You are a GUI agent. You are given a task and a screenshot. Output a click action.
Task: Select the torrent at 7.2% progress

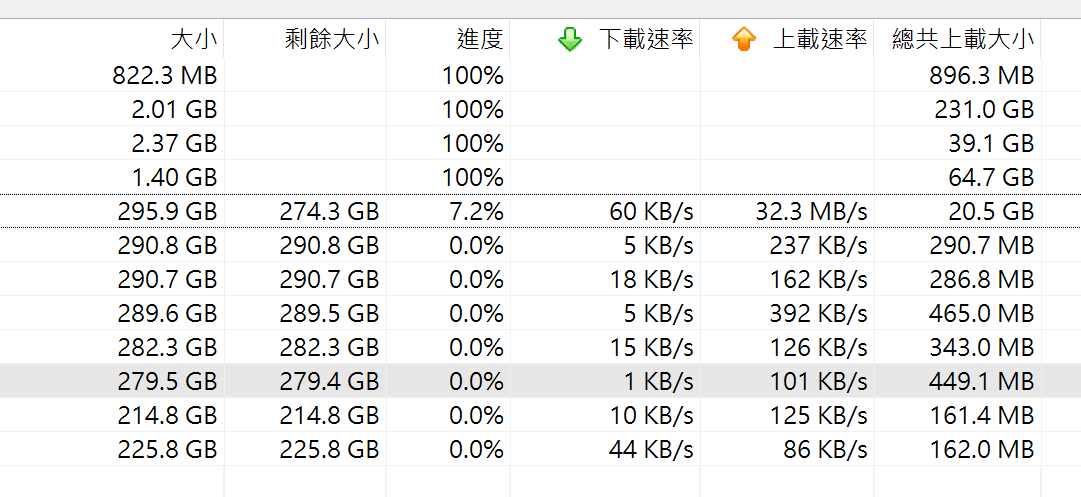pyautogui.click(x=540, y=212)
